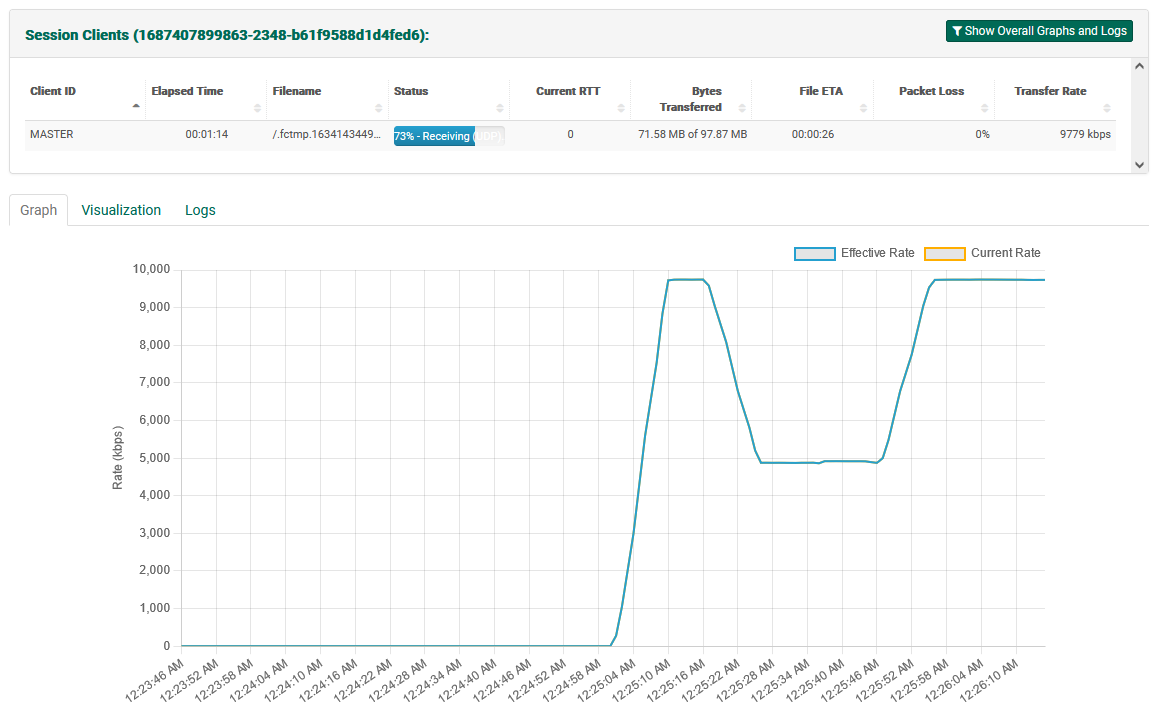
Task: Click the 73% Receiving progress bar
Action: point(449,136)
